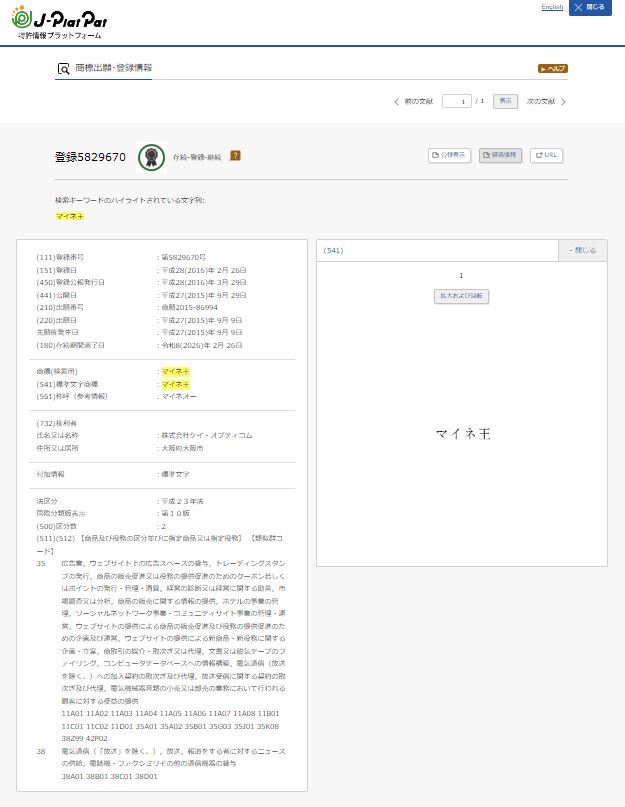
Task: Switch language via English link
Action: point(552,7)
